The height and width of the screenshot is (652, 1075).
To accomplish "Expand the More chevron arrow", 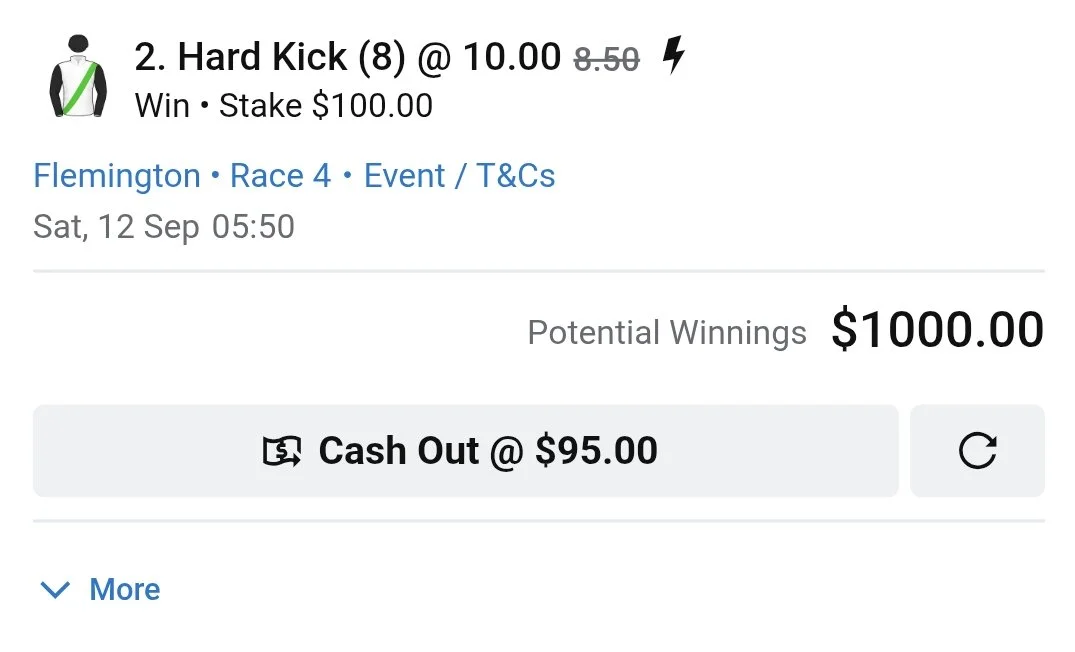I will (x=55, y=590).
